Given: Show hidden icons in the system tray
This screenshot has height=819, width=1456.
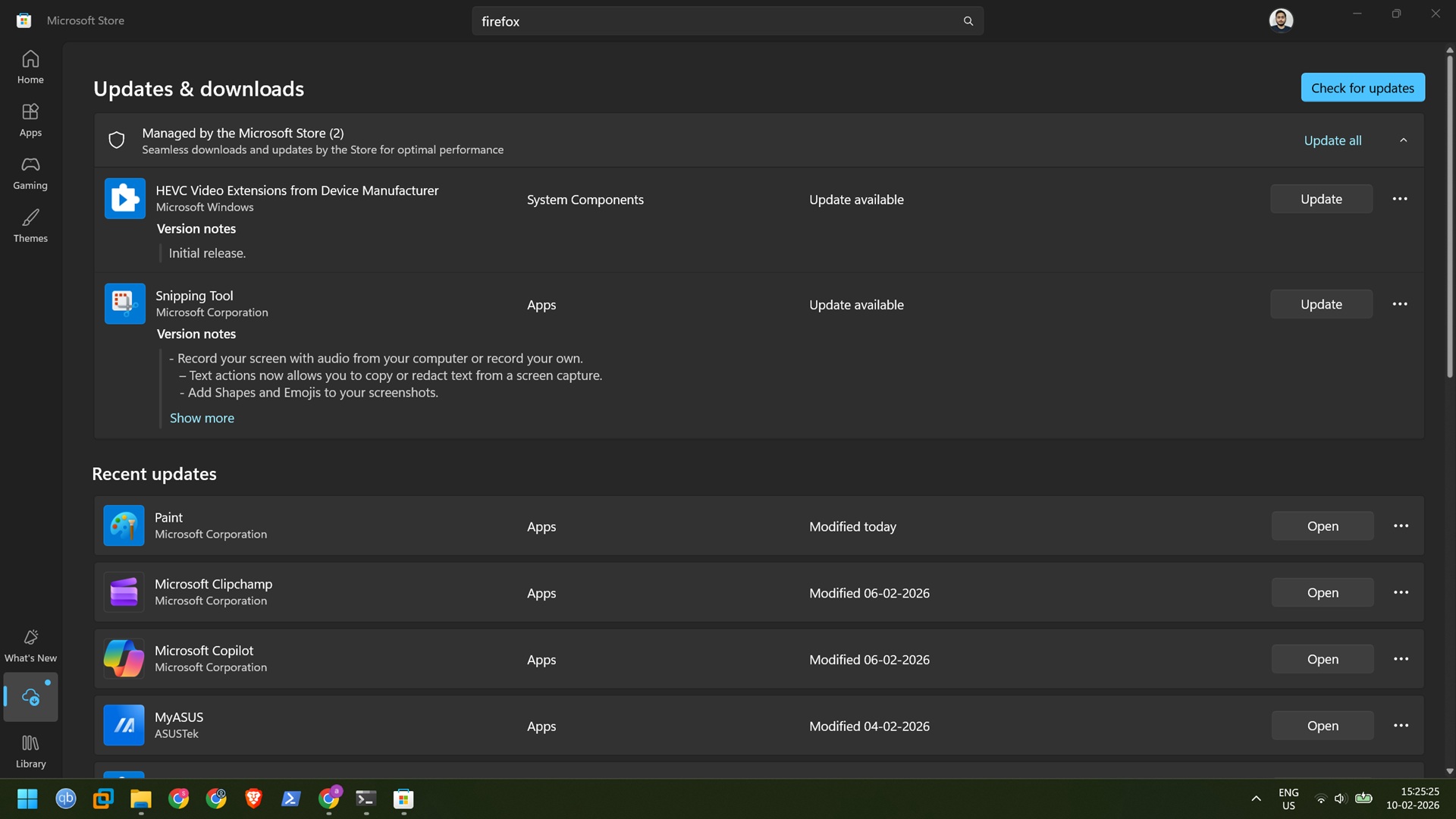Looking at the screenshot, I should click(x=1256, y=798).
